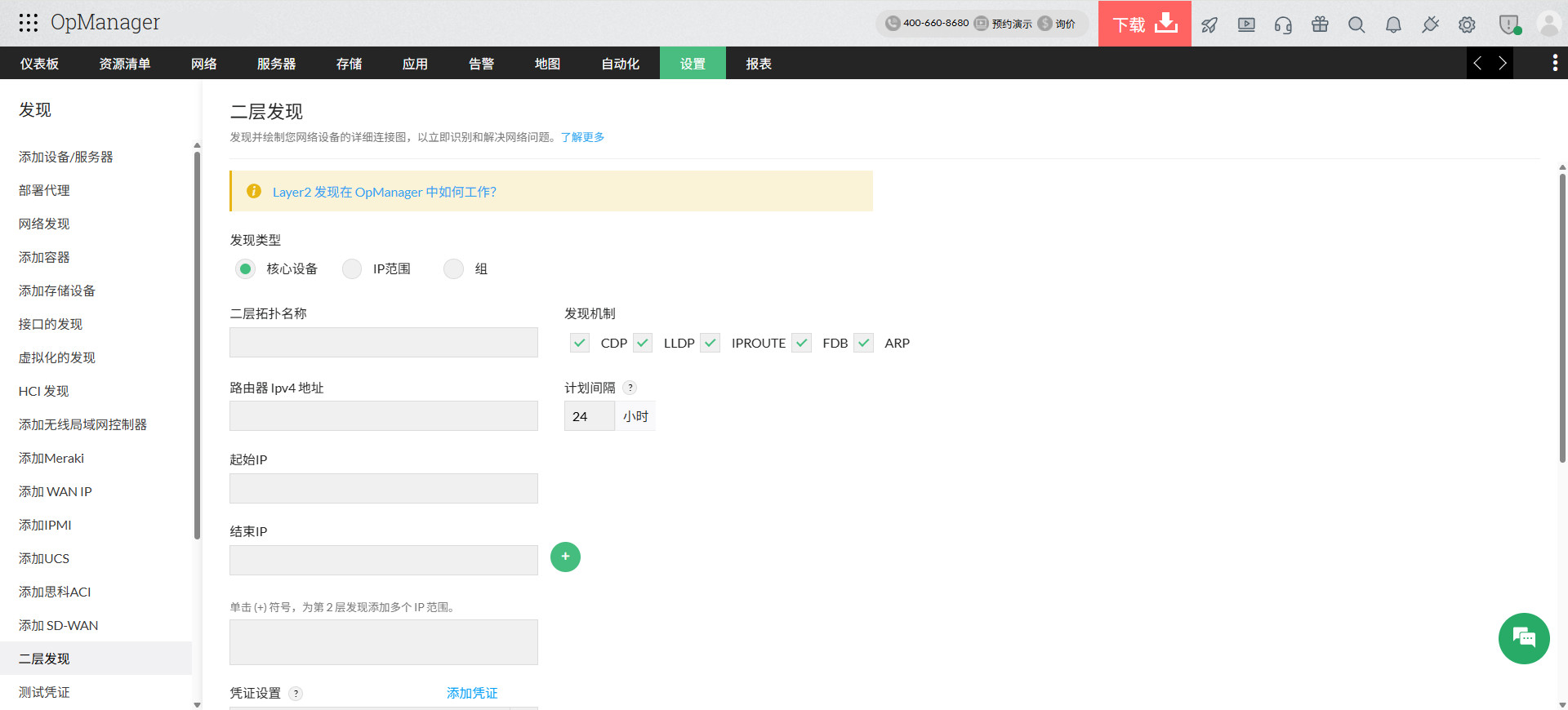Click the red download button icon
The image size is (1568, 710).
point(1166,23)
